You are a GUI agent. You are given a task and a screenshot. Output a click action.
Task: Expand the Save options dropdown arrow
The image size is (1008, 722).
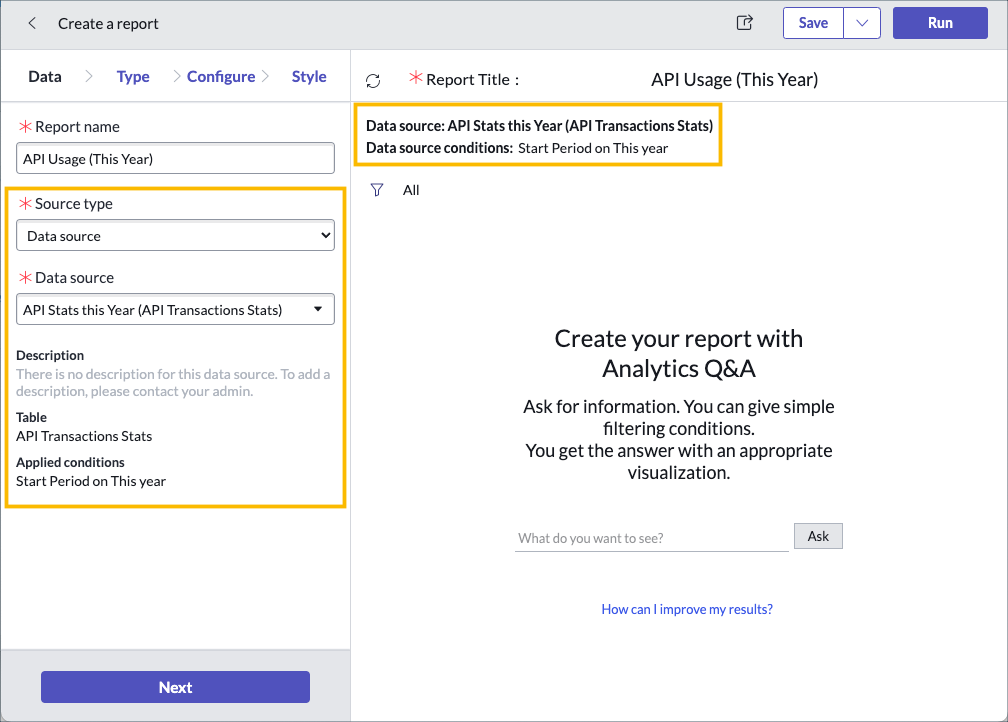tap(861, 23)
